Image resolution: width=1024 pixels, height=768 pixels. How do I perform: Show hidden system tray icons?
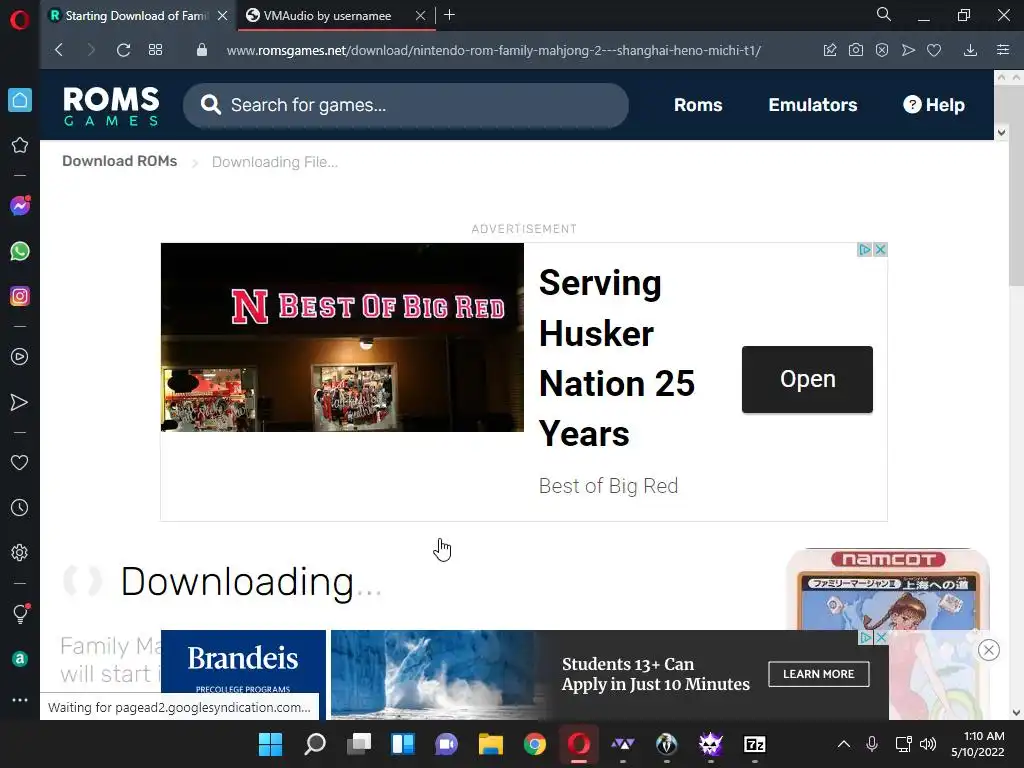843,744
